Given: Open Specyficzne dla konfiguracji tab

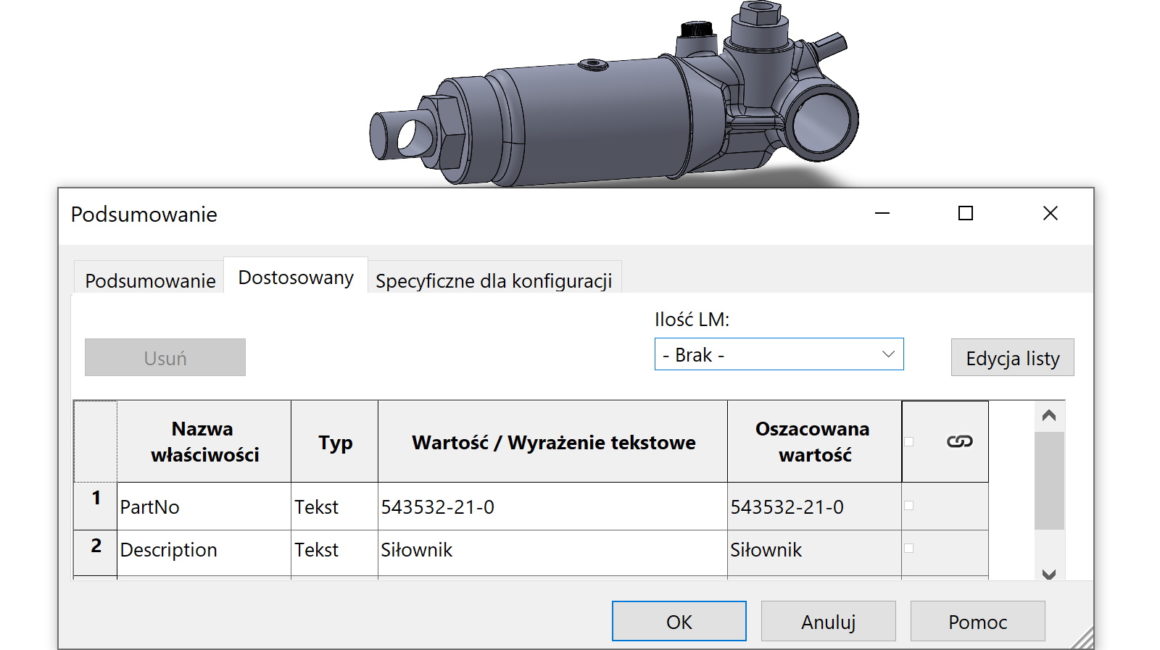Looking at the screenshot, I should point(493,280).
